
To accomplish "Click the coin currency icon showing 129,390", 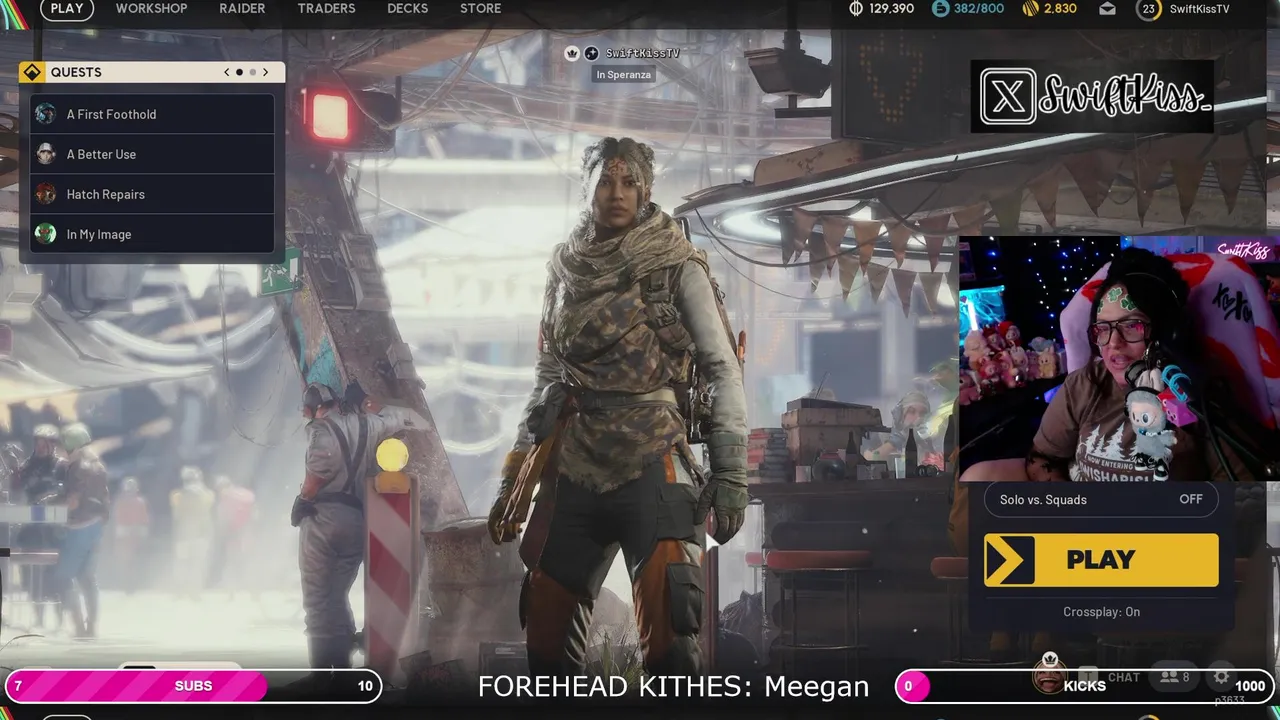I will pos(855,8).
